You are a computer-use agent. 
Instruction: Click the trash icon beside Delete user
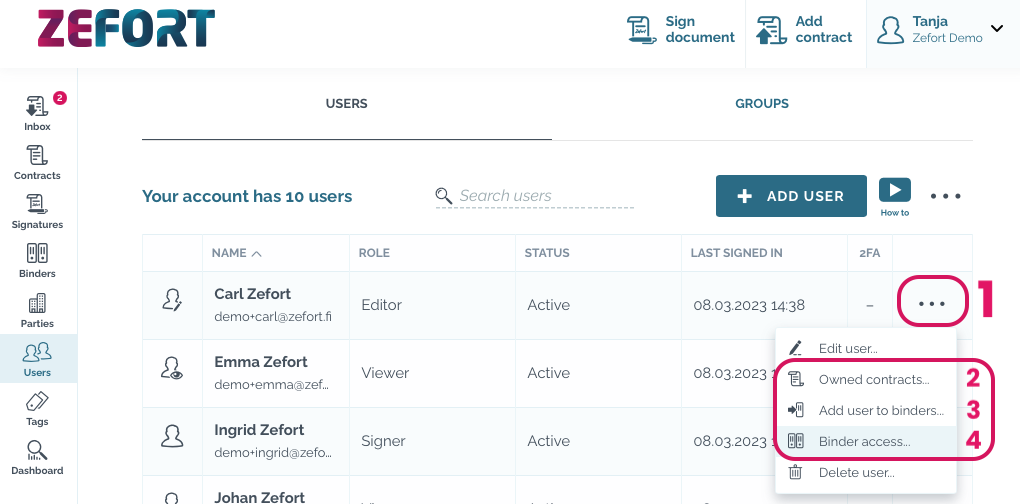[795, 473]
